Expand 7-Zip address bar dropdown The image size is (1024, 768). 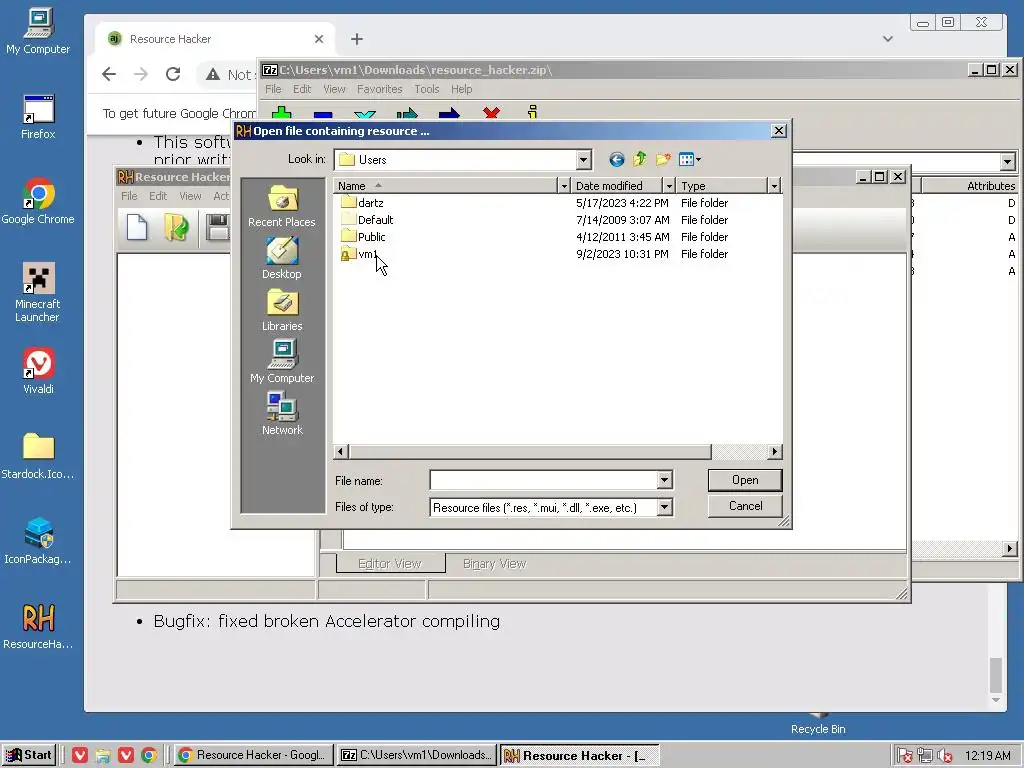(1008, 161)
